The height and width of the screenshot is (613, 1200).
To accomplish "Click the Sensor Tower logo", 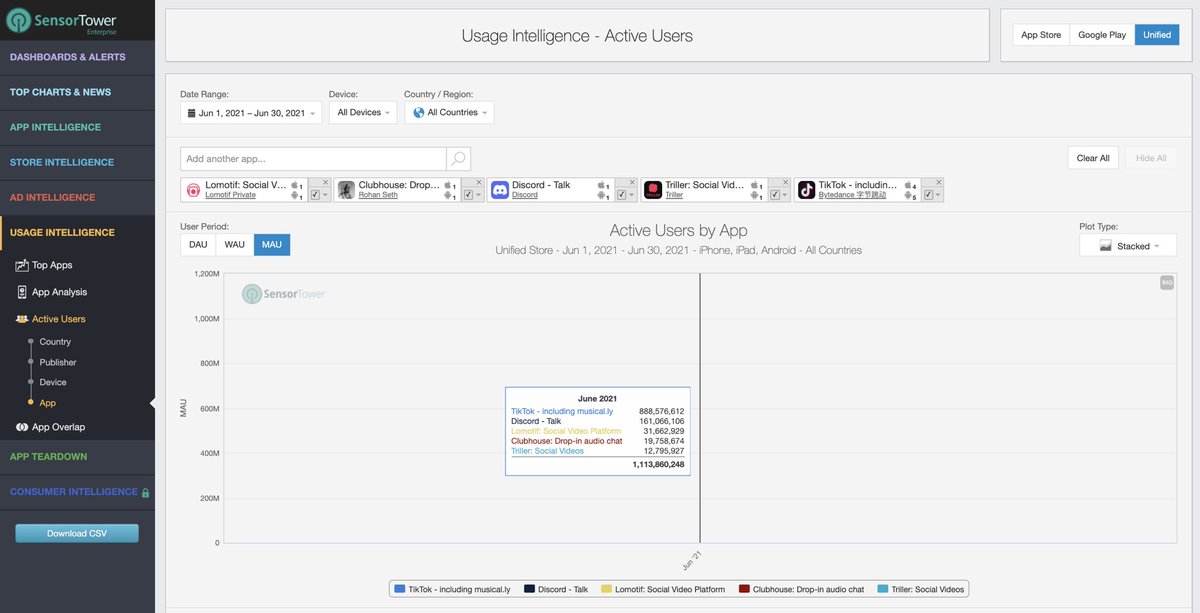I will [x=62, y=20].
